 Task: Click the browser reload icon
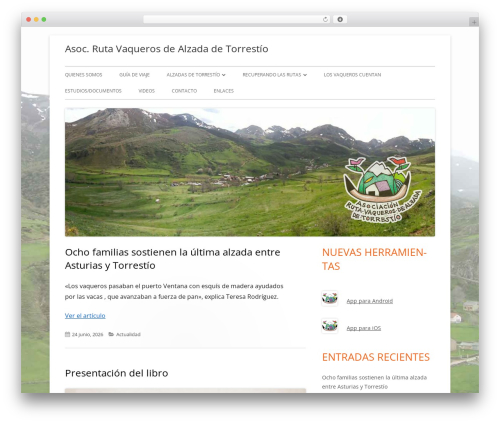pos(325,20)
